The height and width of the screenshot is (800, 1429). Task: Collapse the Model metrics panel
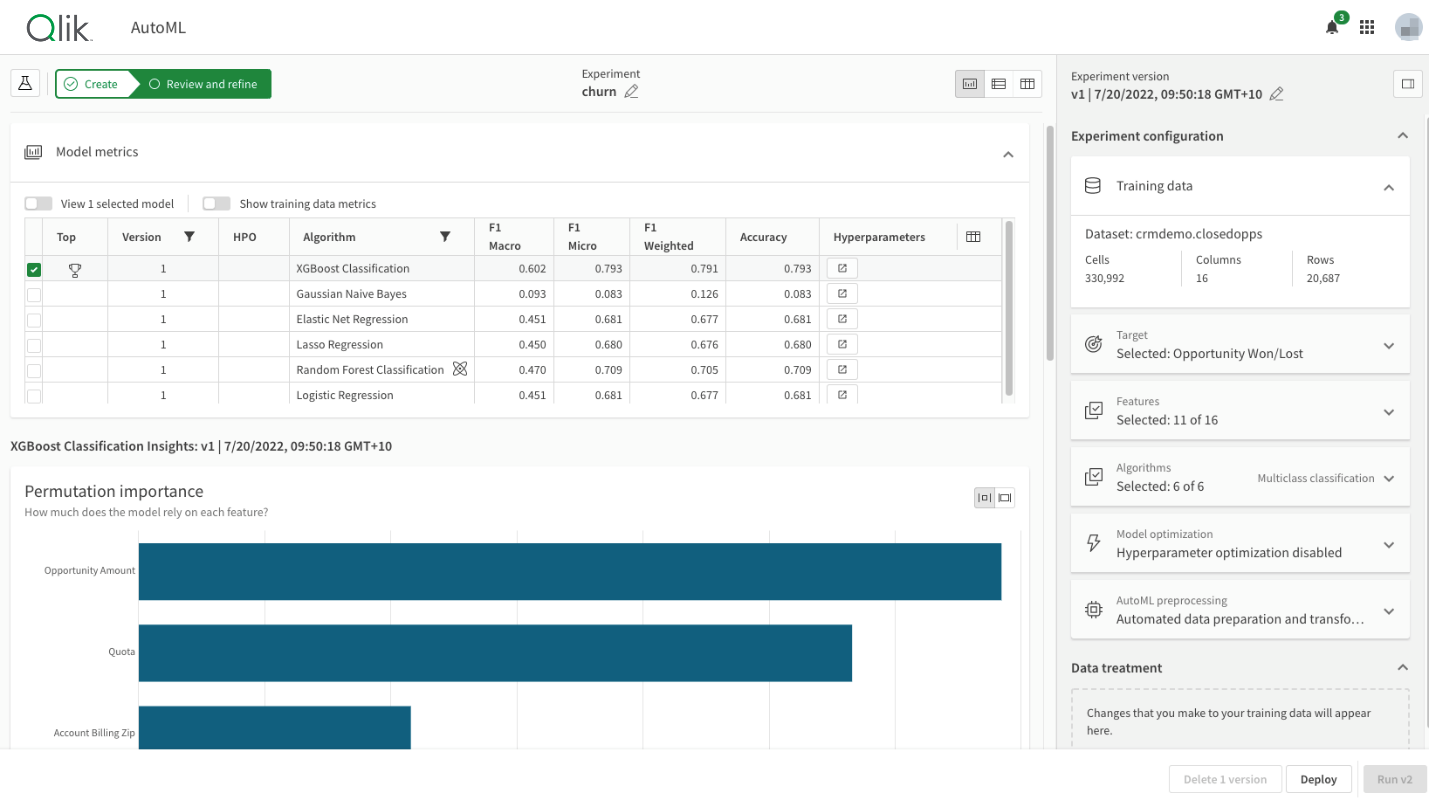tap(1008, 154)
